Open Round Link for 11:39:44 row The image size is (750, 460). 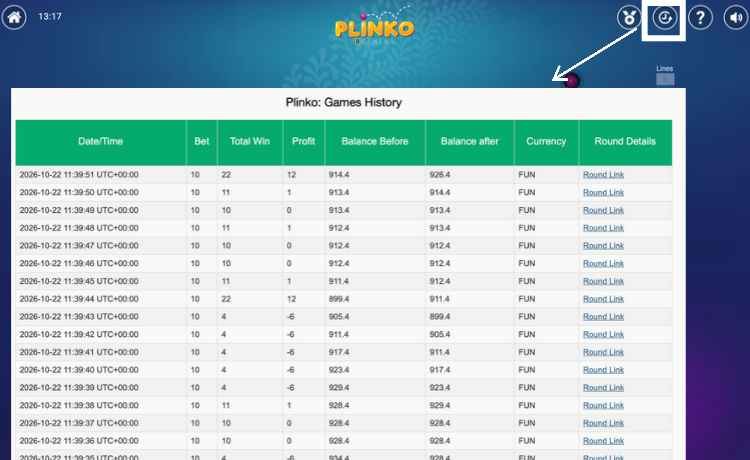pos(603,299)
